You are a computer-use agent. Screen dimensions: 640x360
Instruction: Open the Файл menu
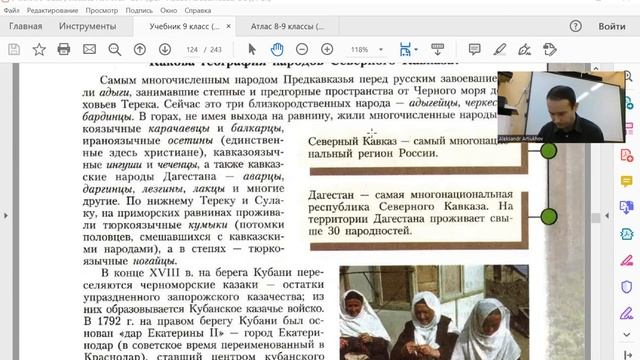pos(11,10)
